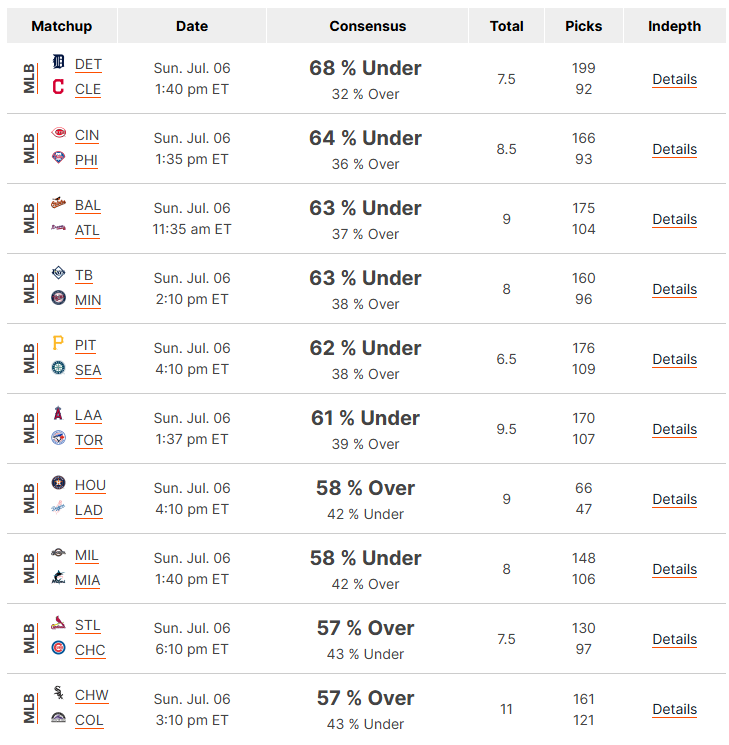Sort by the Consensus column header

367,26
